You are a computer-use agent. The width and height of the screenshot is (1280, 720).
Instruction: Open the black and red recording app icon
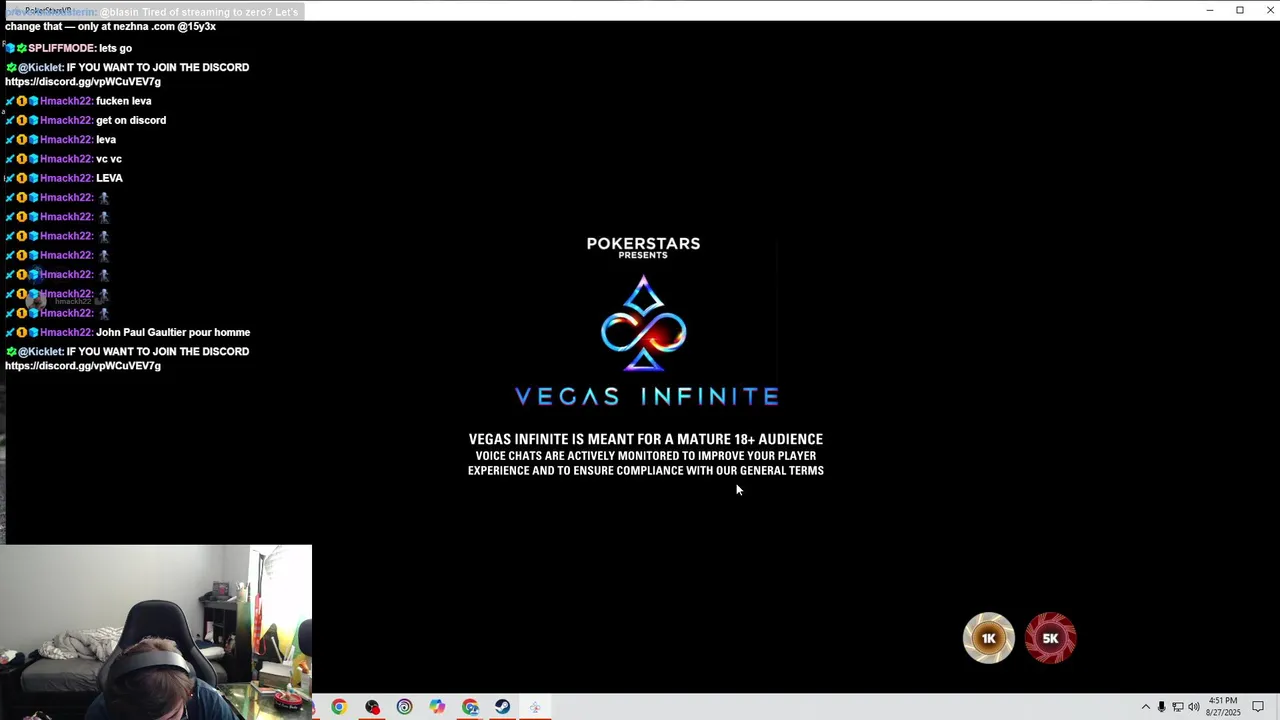[372, 707]
